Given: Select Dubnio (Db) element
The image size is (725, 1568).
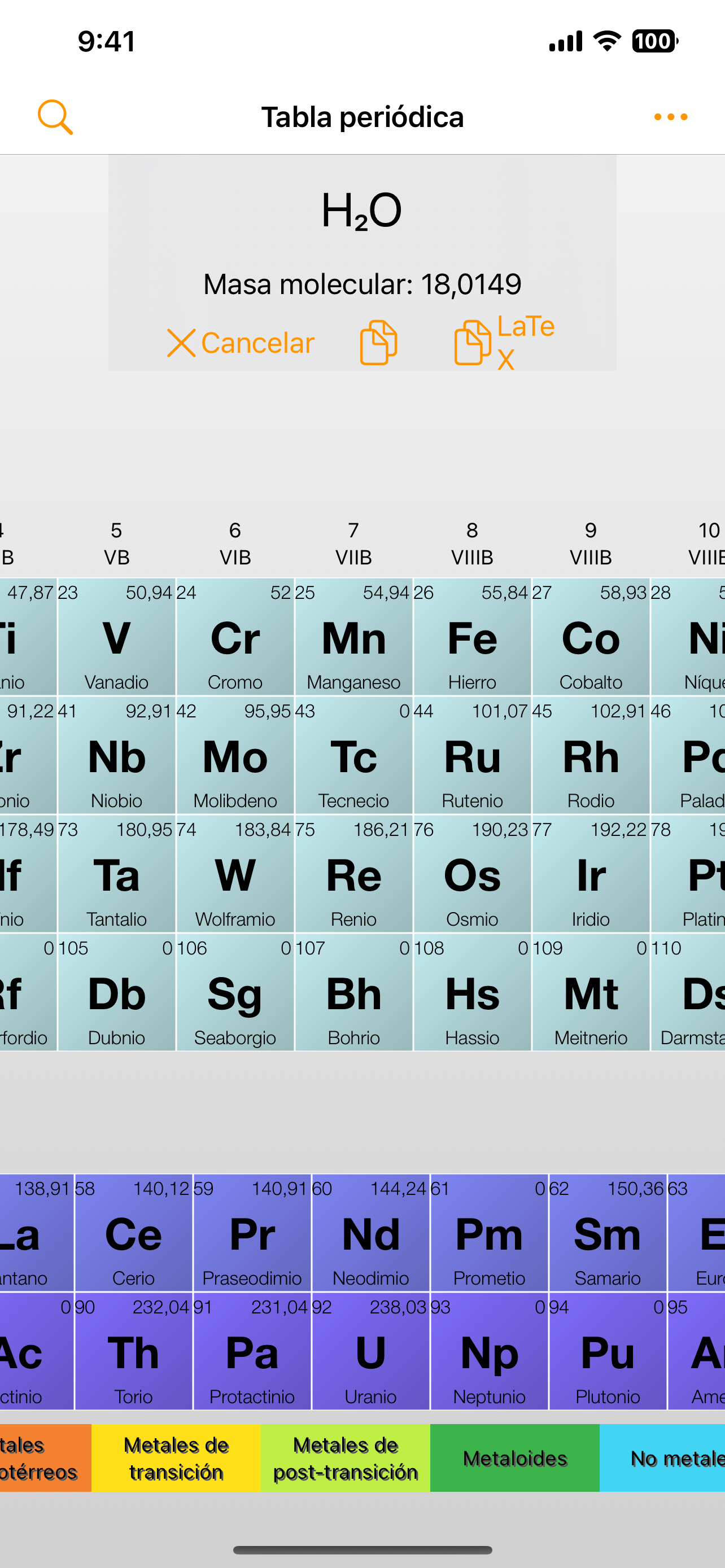Looking at the screenshot, I should (x=116, y=993).
